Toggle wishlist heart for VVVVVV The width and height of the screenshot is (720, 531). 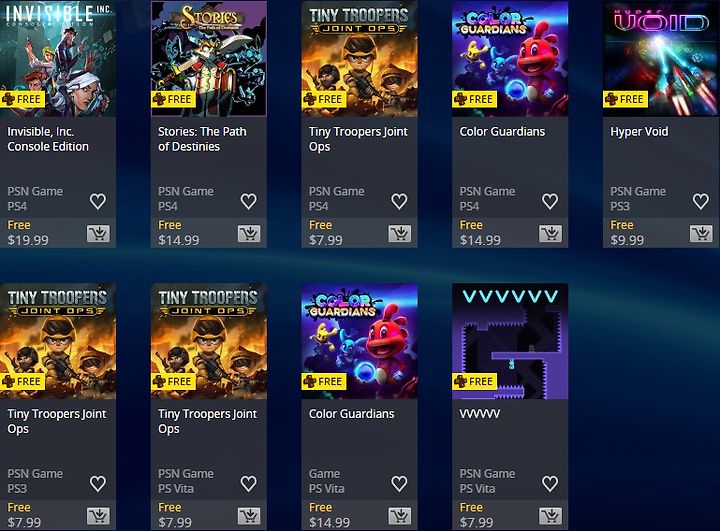click(550, 483)
